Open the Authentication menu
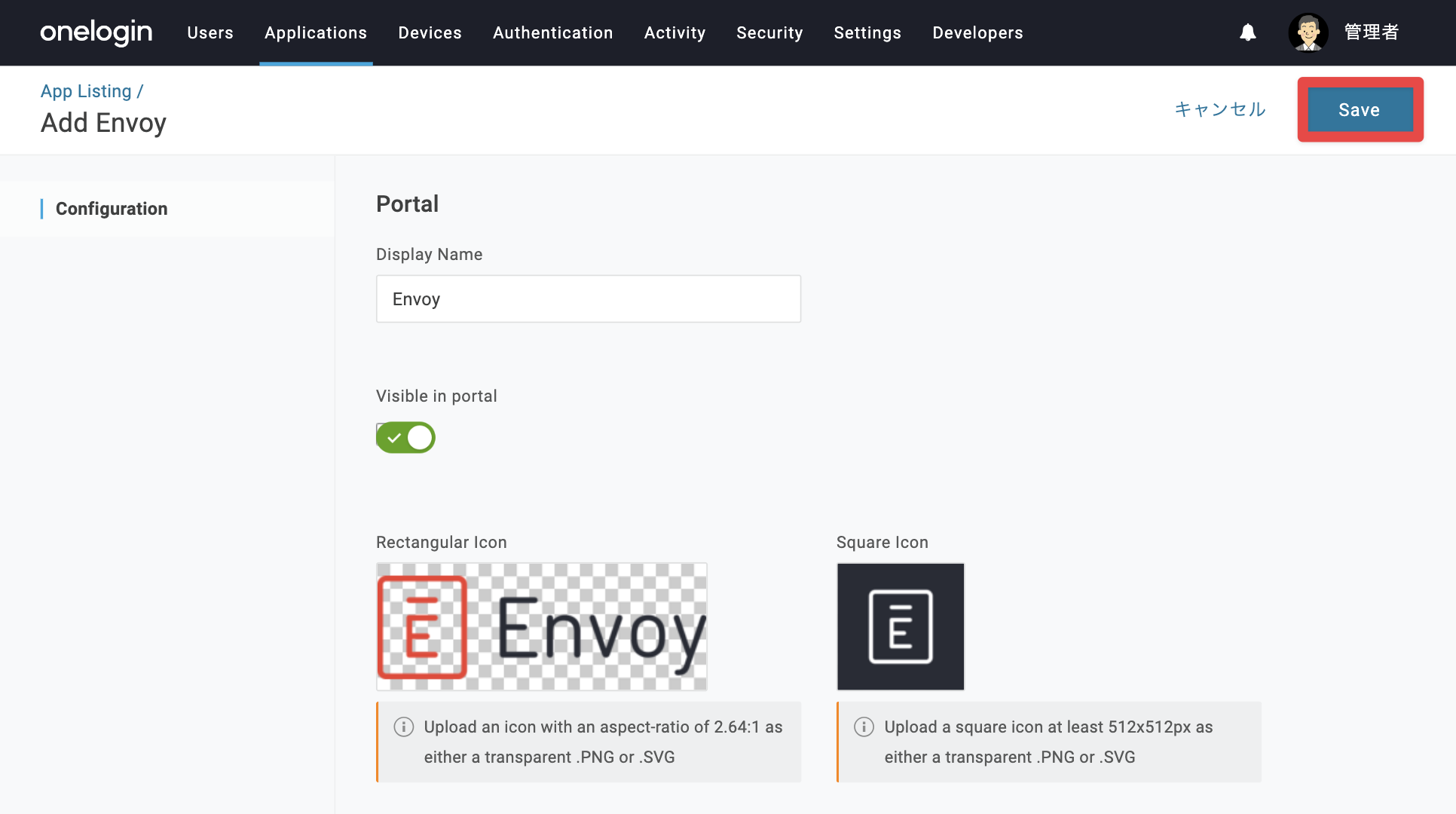 (552, 32)
